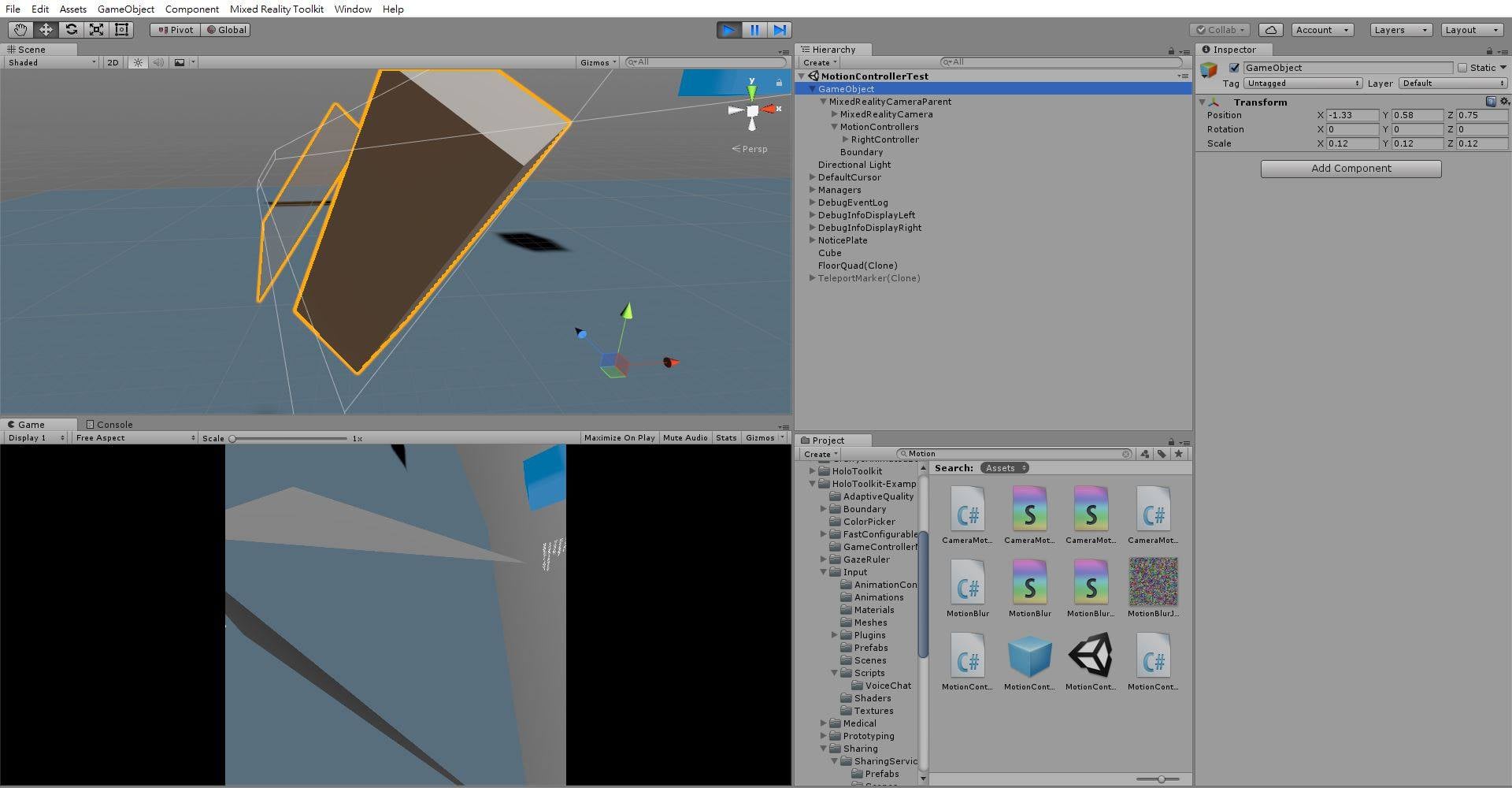The width and height of the screenshot is (1512, 788).
Task: Switch to the Console tab
Action: tap(109, 425)
